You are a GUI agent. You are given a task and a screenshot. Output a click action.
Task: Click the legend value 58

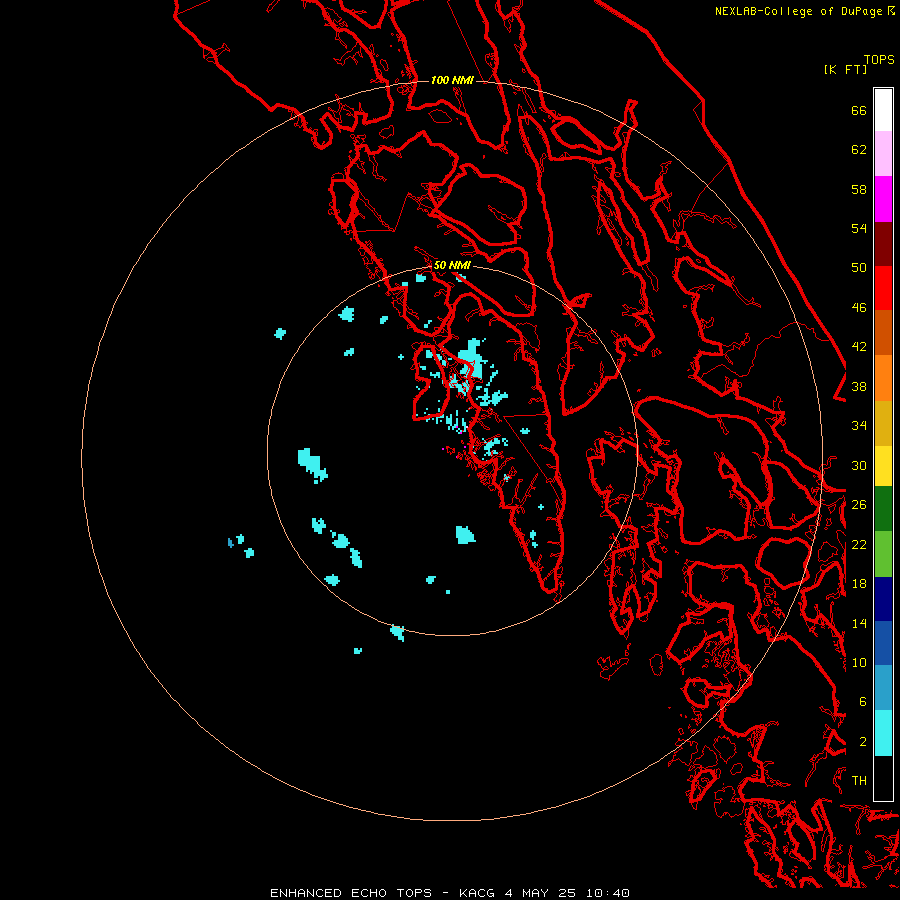click(x=859, y=189)
